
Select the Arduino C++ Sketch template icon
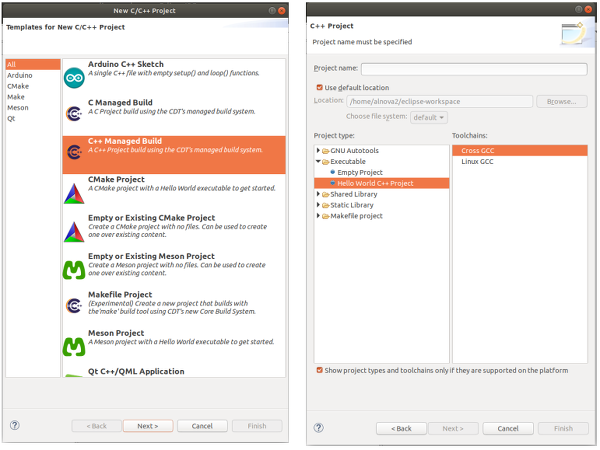[x=74, y=78]
